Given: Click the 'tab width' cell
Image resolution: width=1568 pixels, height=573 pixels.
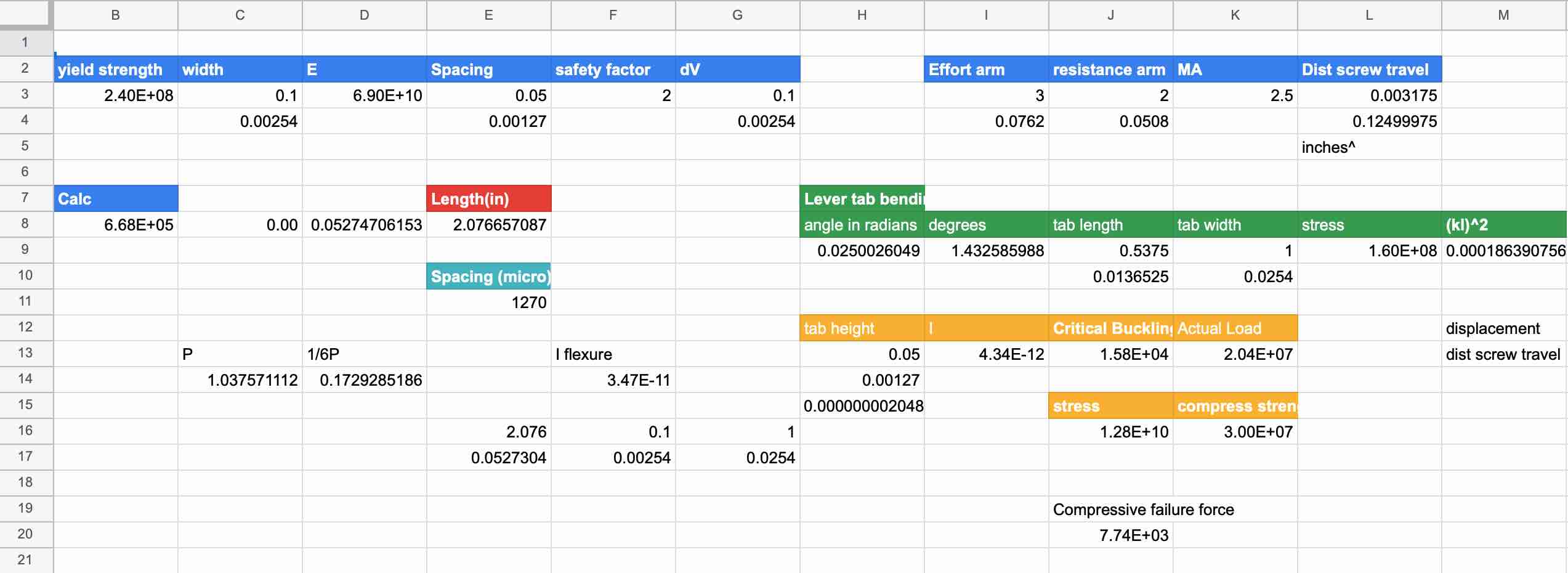Looking at the screenshot, I should click(x=1235, y=225).
